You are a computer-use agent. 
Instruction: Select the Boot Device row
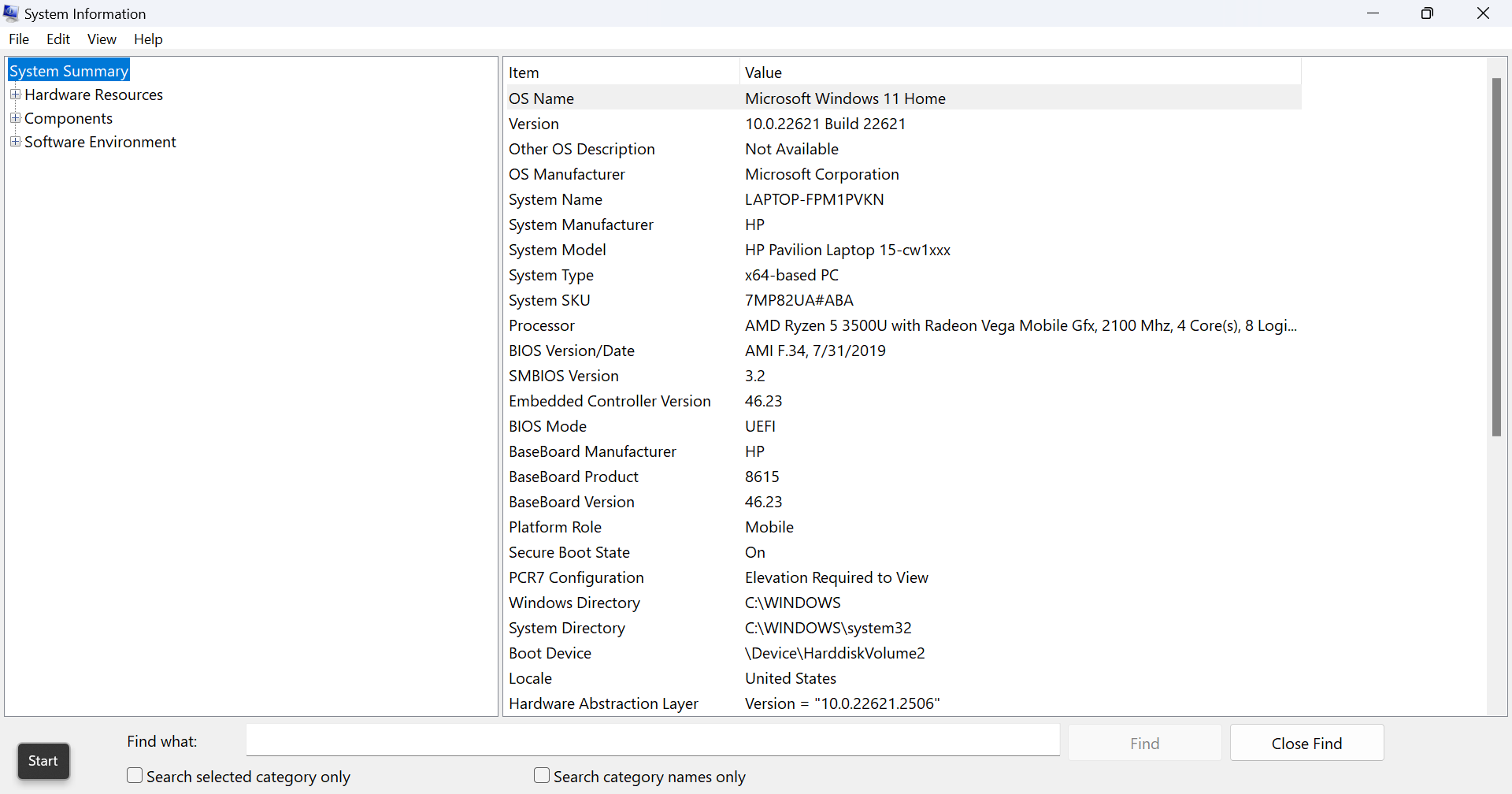pyautogui.click(x=902, y=653)
